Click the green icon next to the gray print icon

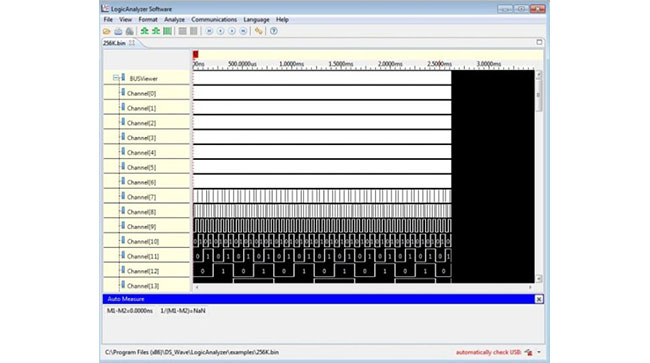144,31
